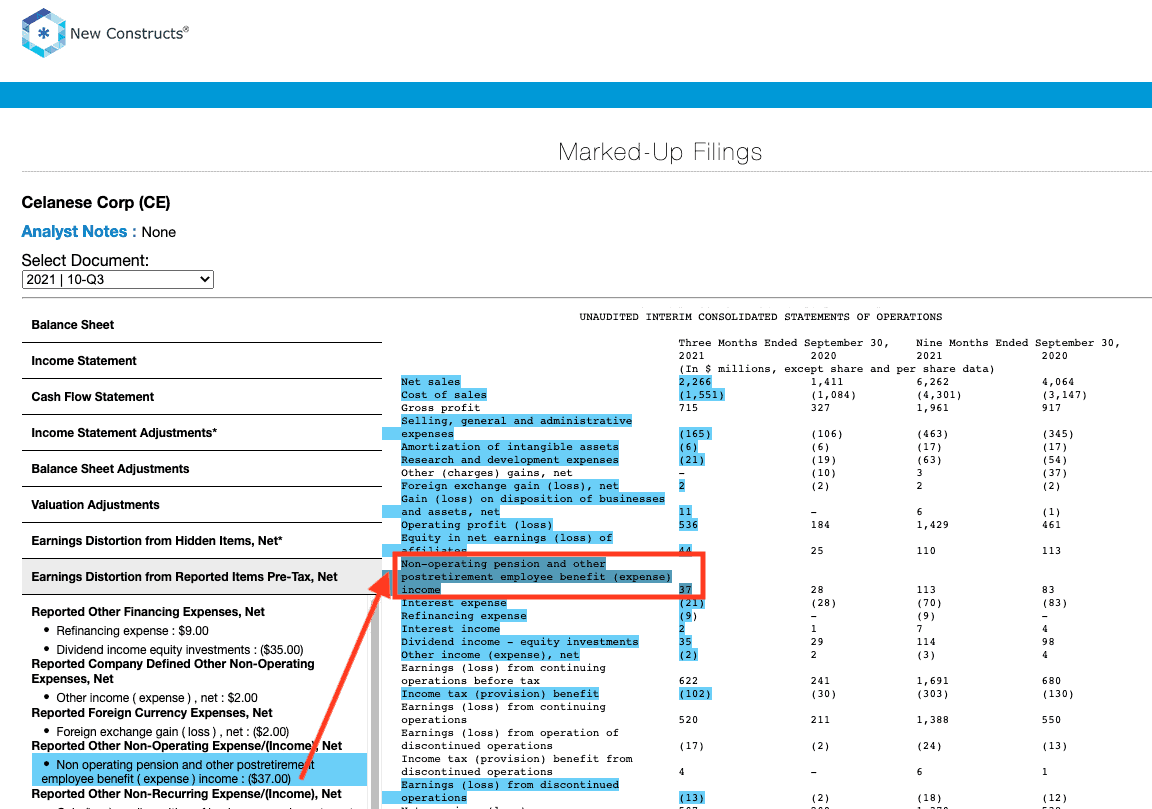
Task: Click Research and development expenses label
Action: pyautogui.click(x=510, y=460)
